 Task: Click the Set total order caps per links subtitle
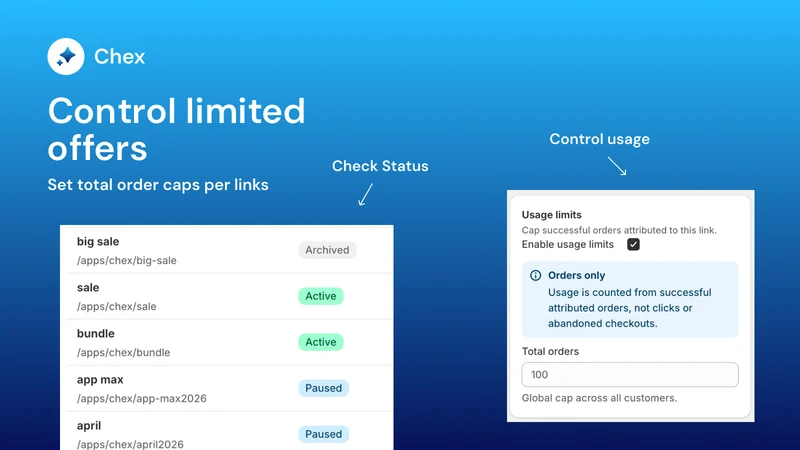coord(158,185)
